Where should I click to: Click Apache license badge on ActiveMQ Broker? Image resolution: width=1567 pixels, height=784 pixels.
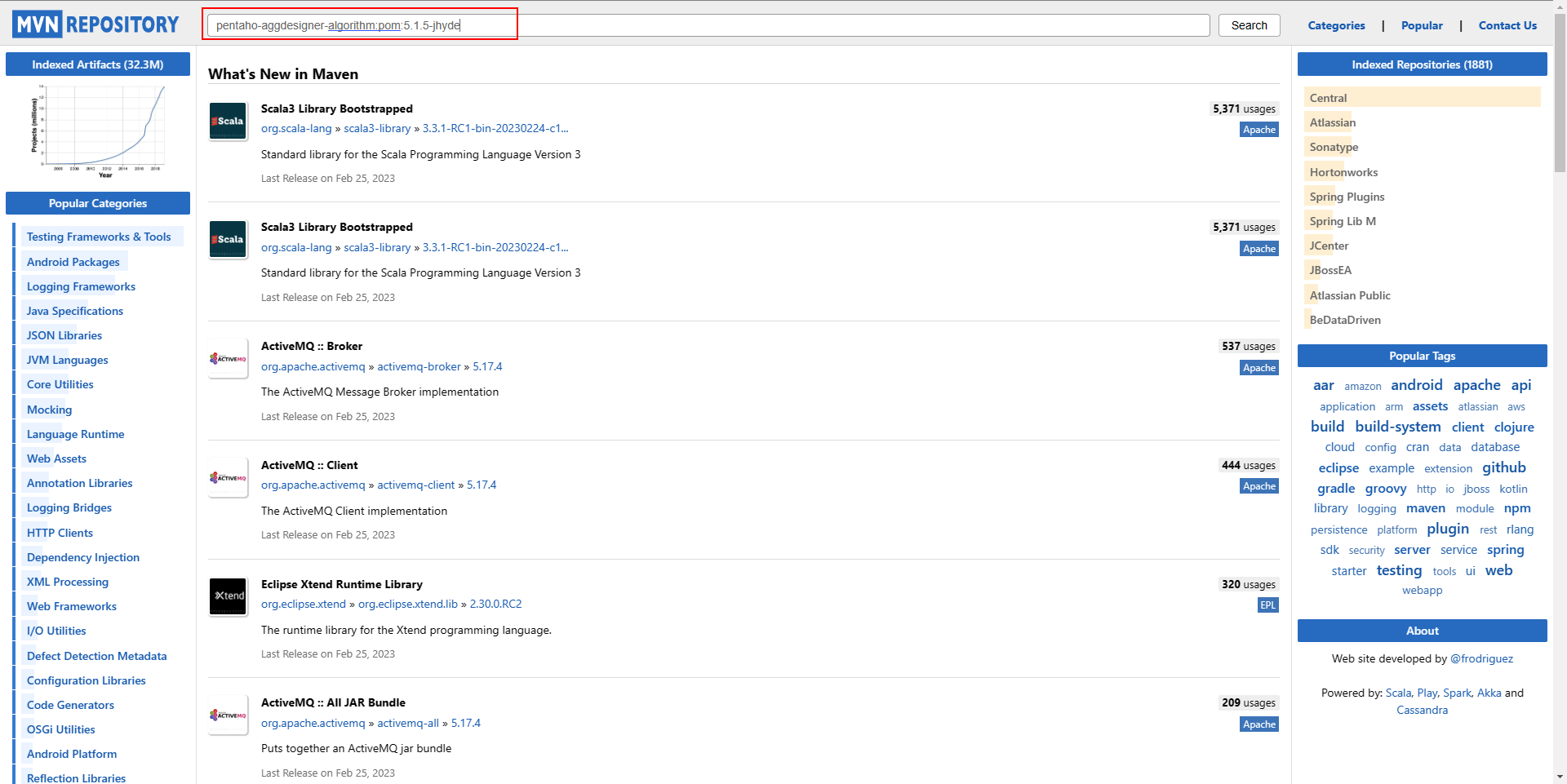(1259, 368)
